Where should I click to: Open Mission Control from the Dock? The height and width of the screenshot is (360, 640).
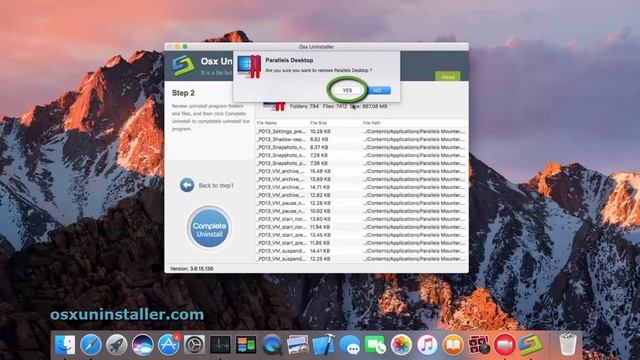[x=246, y=345]
